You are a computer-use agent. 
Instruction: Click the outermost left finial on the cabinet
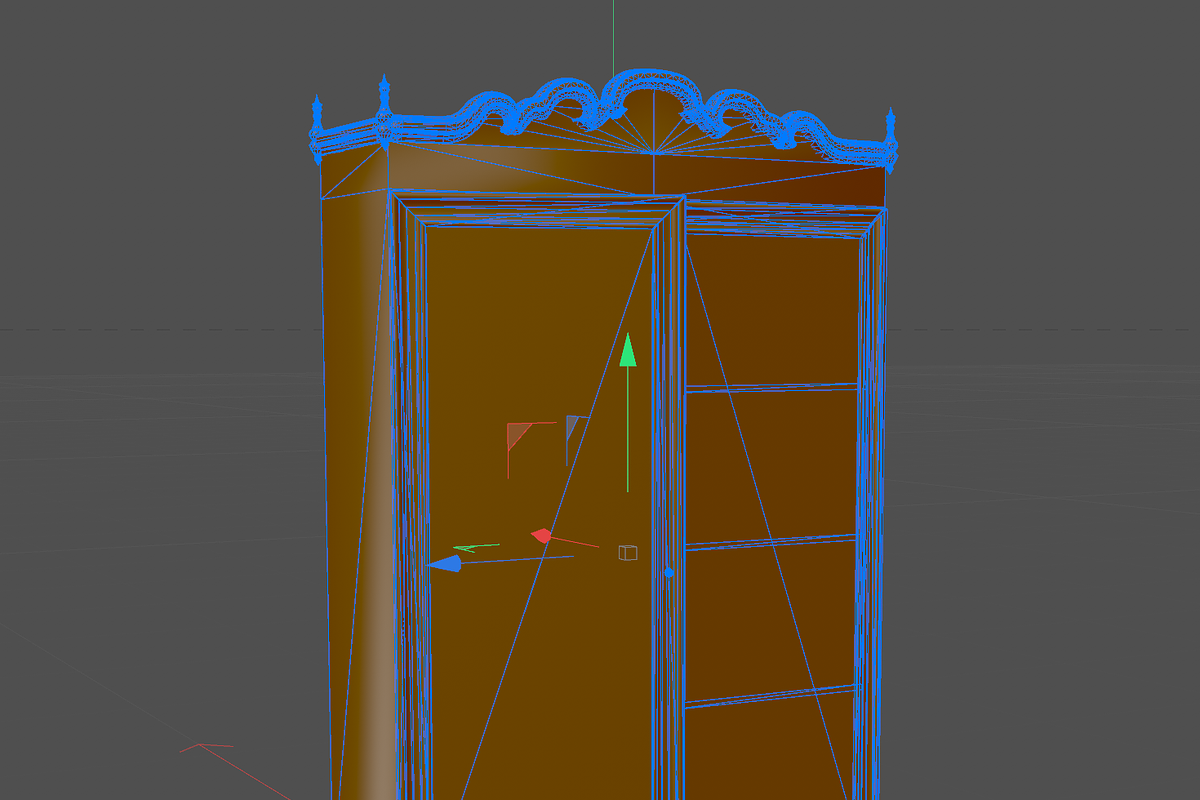pyautogui.click(x=317, y=128)
